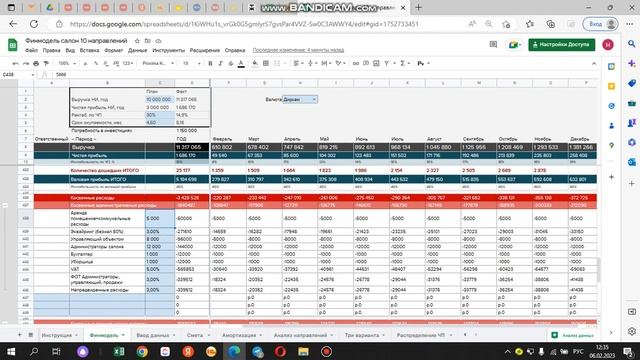This screenshot has height=360, width=640.
Task: Open the font size dropdown
Action: 191,64
